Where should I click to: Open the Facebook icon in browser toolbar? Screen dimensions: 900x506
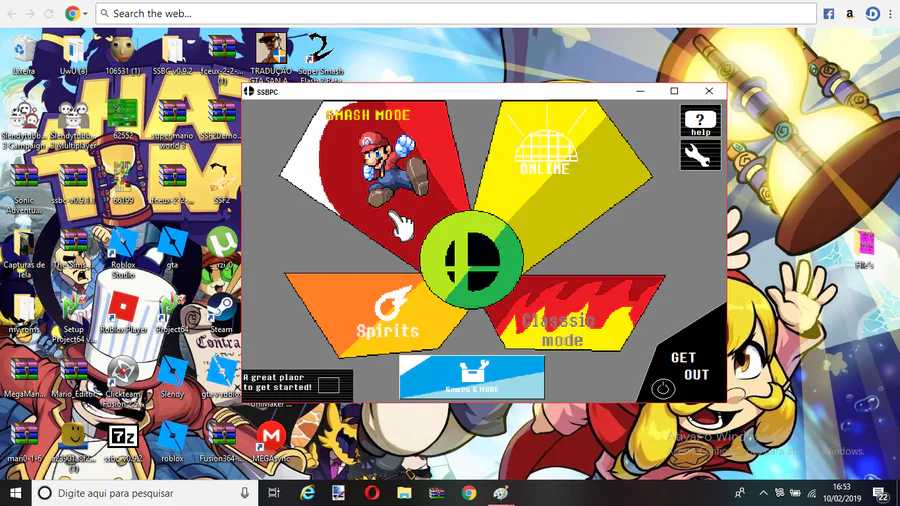[829, 13]
